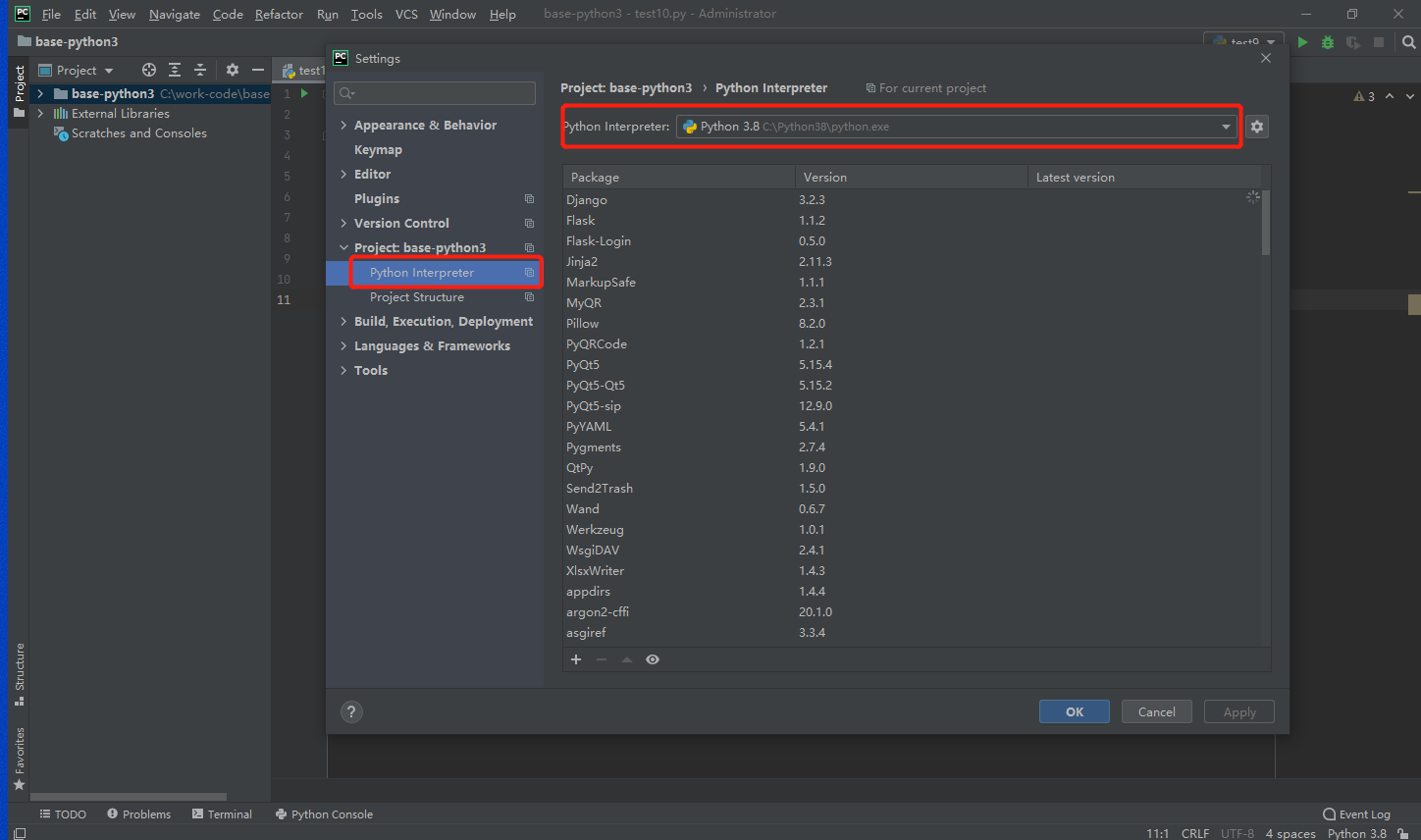Click the lock icon in status bar
1421x840 pixels.
pyautogui.click(x=1403, y=833)
